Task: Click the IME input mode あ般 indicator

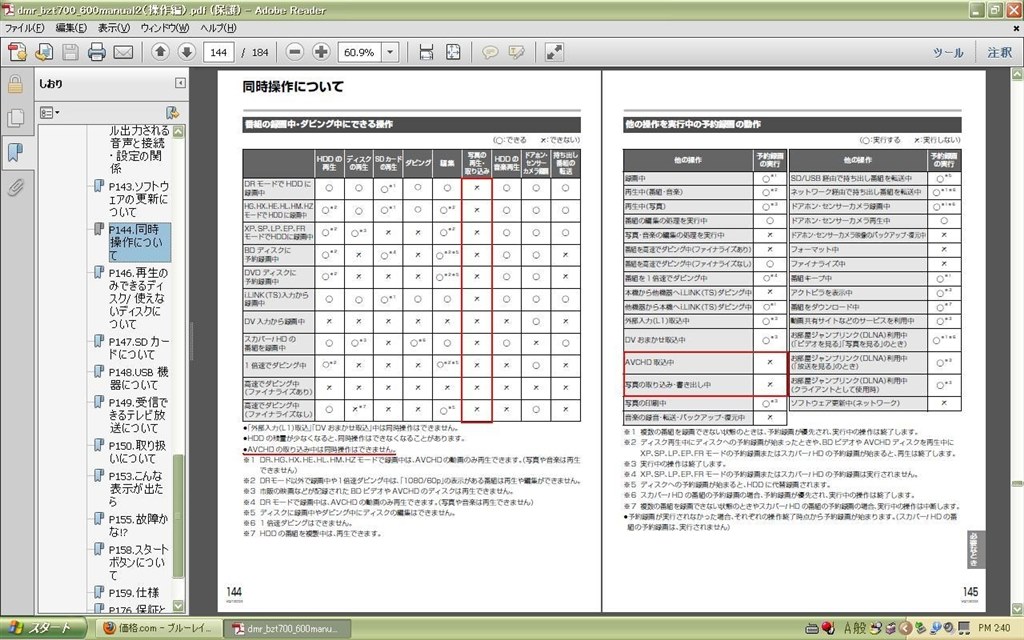Action: [854, 628]
